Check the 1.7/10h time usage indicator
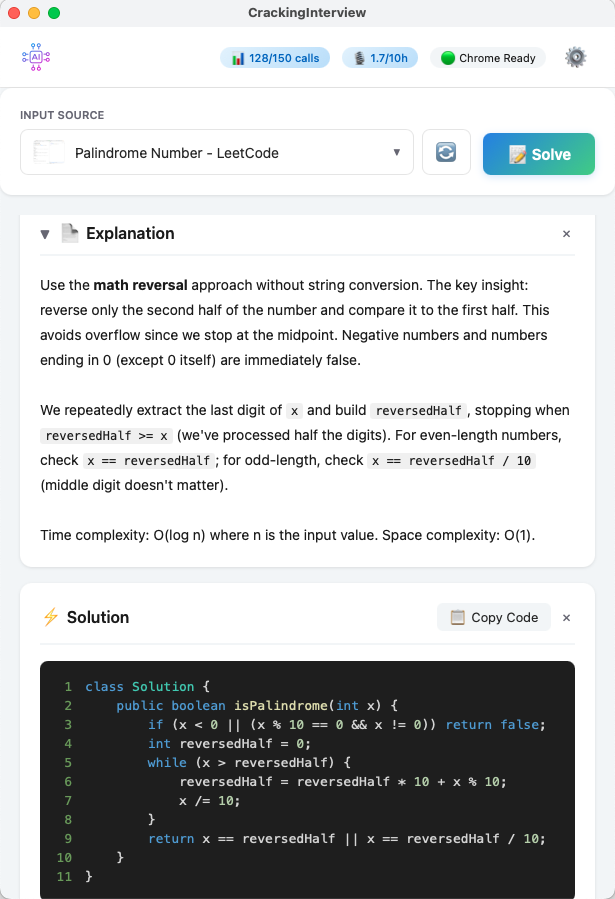The image size is (615, 899). pyautogui.click(x=380, y=58)
